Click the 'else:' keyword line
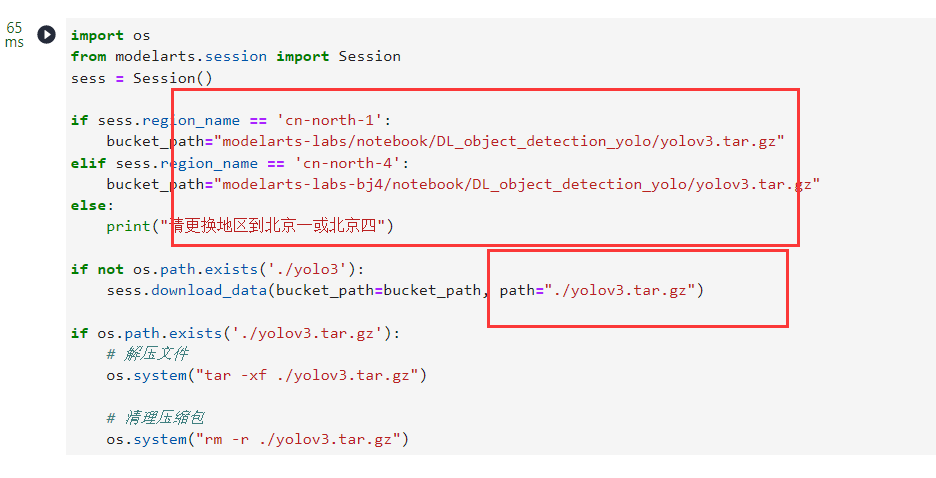This screenshot has width=936, height=478. tap(92, 205)
